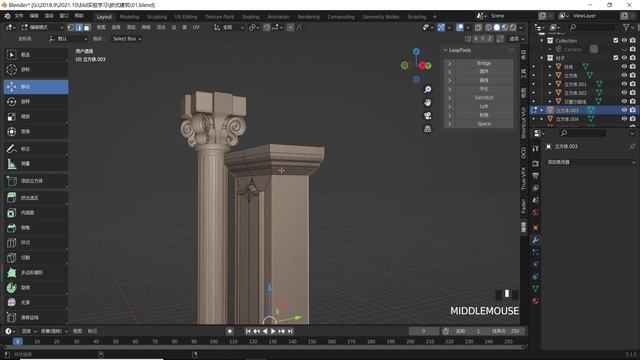This screenshot has height=360, width=640.
Task: Open the green Object Data properties tab
Action: point(536,289)
